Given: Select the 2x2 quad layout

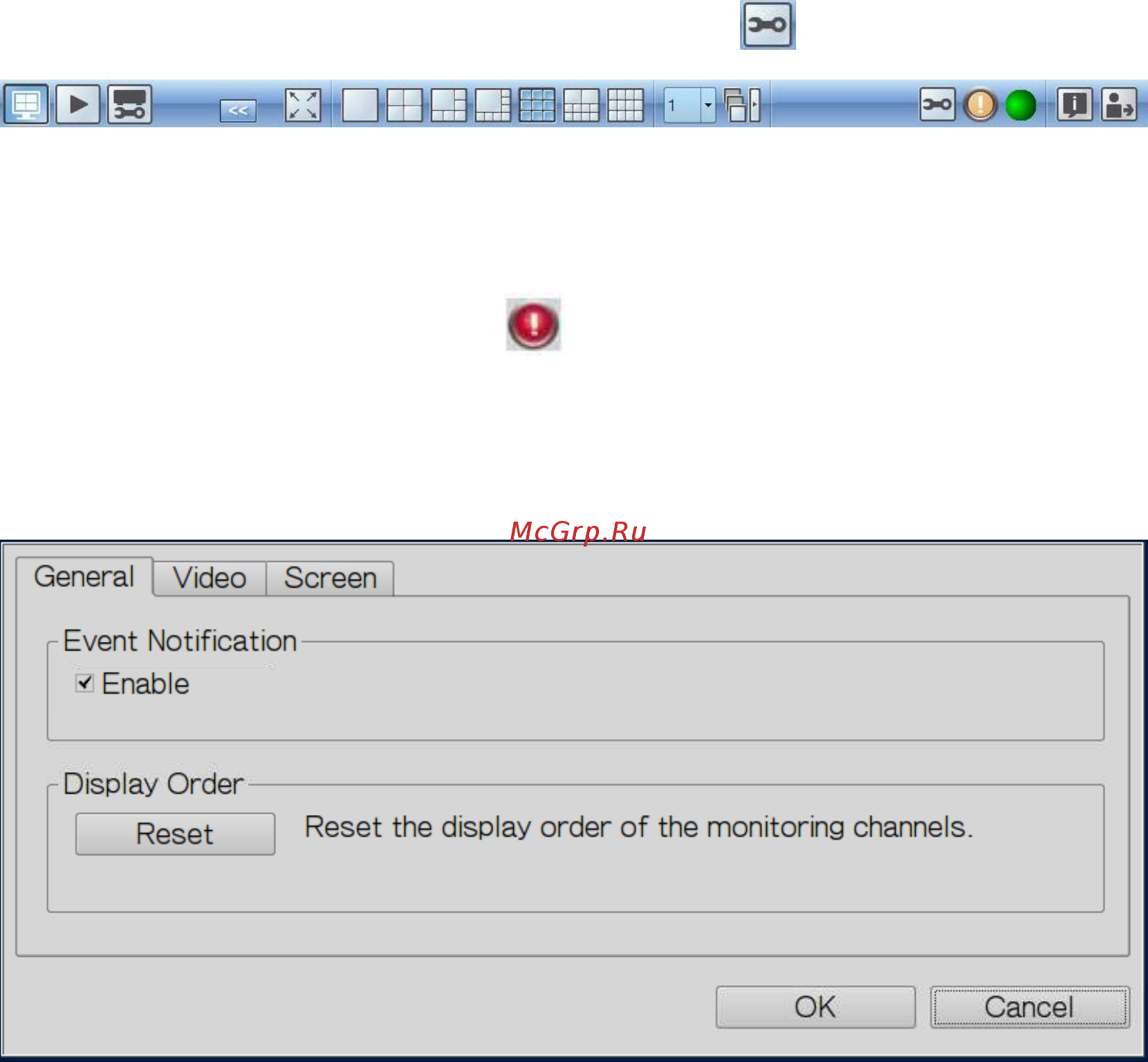Looking at the screenshot, I should (404, 105).
